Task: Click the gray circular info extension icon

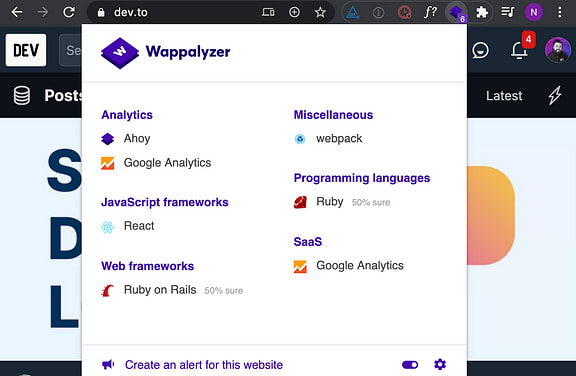Action: [x=378, y=13]
